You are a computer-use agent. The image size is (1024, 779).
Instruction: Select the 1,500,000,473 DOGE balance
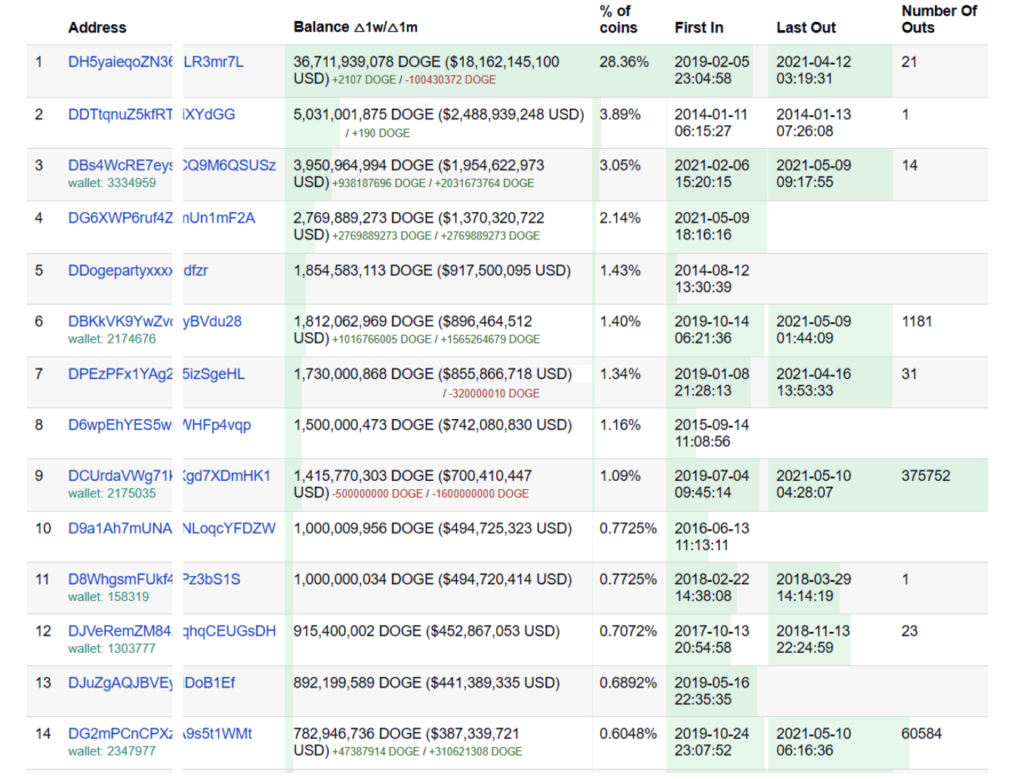pos(364,425)
